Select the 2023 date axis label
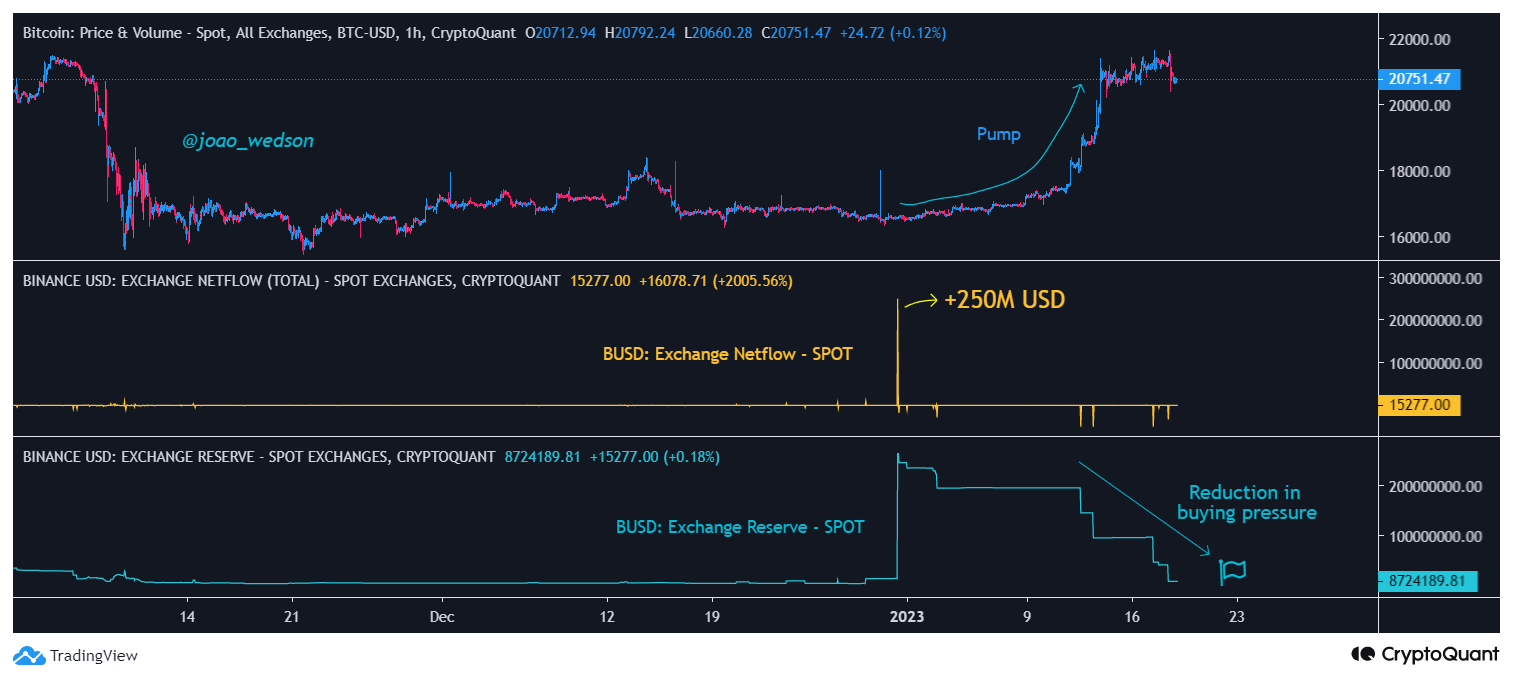Image resolution: width=1513 pixels, height=677 pixels. tap(908, 617)
